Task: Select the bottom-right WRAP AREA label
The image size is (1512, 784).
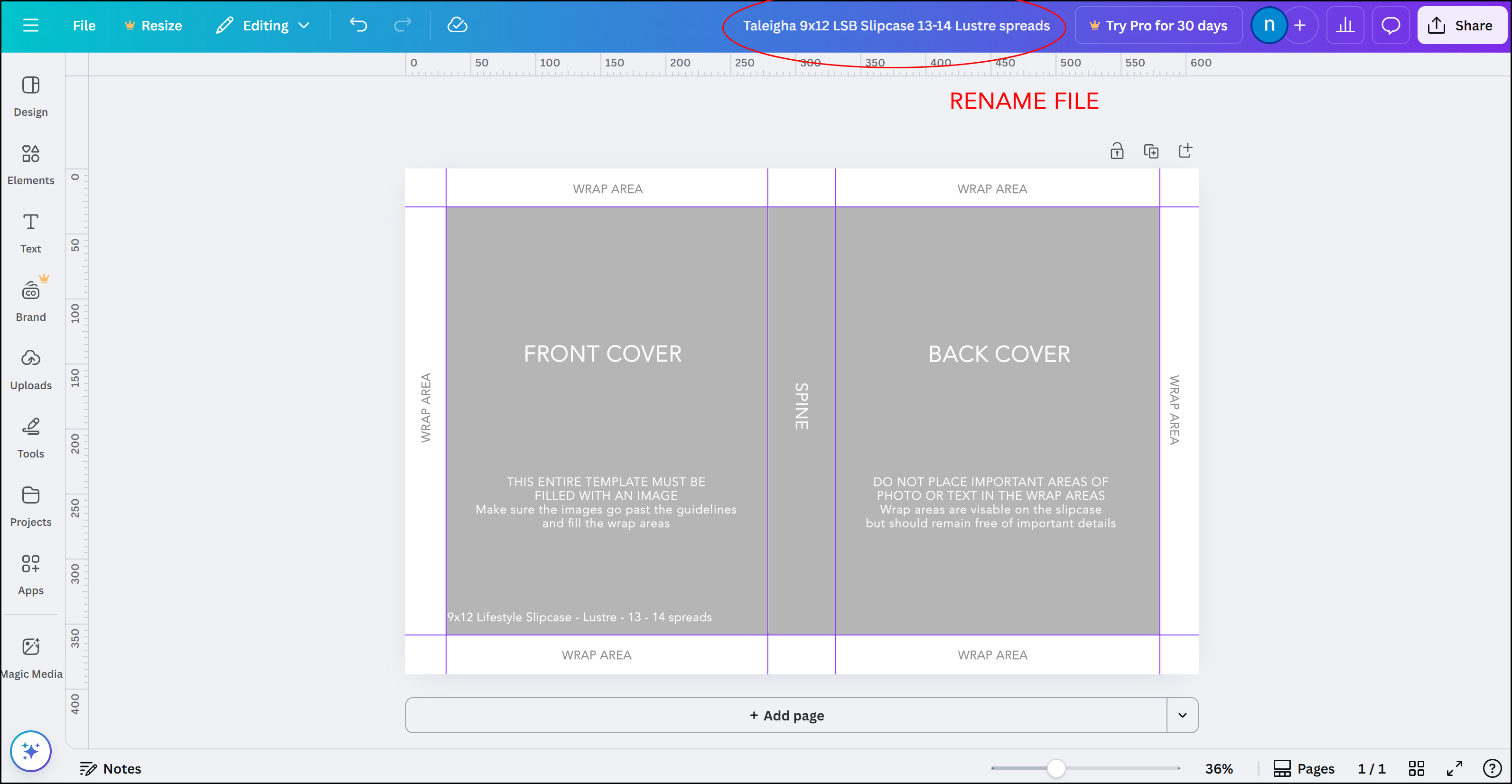Action: (x=992, y=655)
